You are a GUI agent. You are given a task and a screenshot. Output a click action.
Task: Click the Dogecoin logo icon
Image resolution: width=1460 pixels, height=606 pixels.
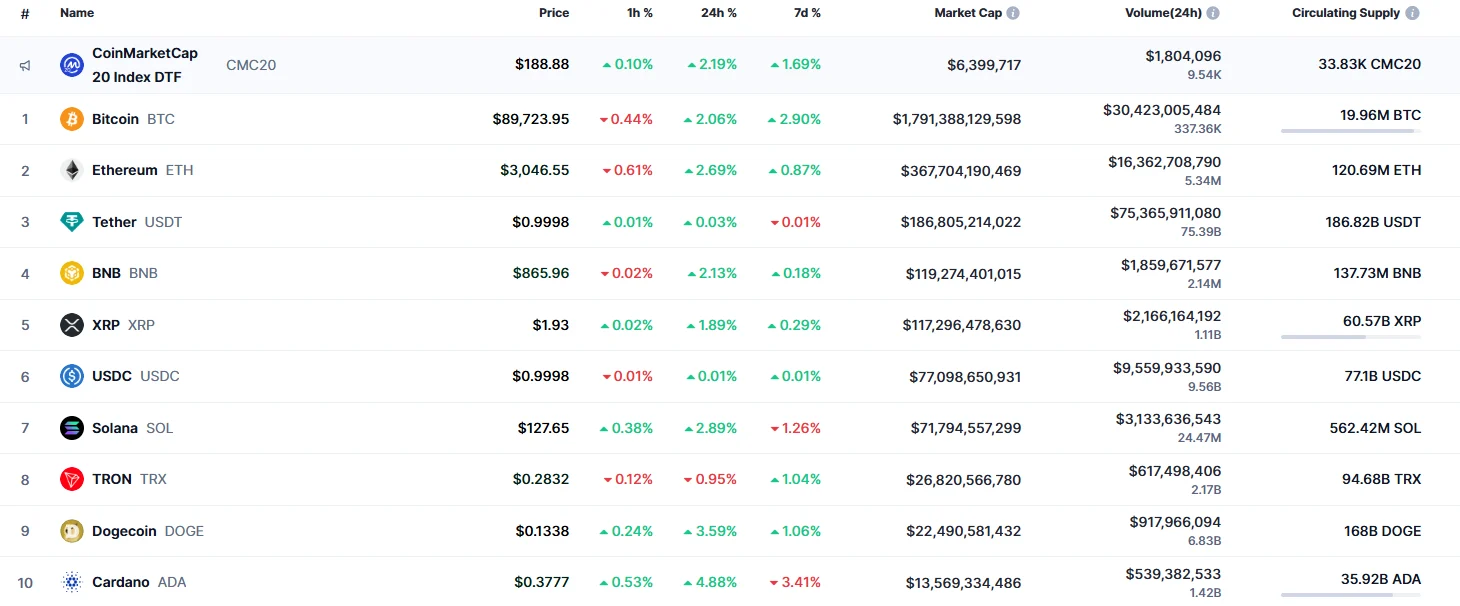(x=72, y=531)
